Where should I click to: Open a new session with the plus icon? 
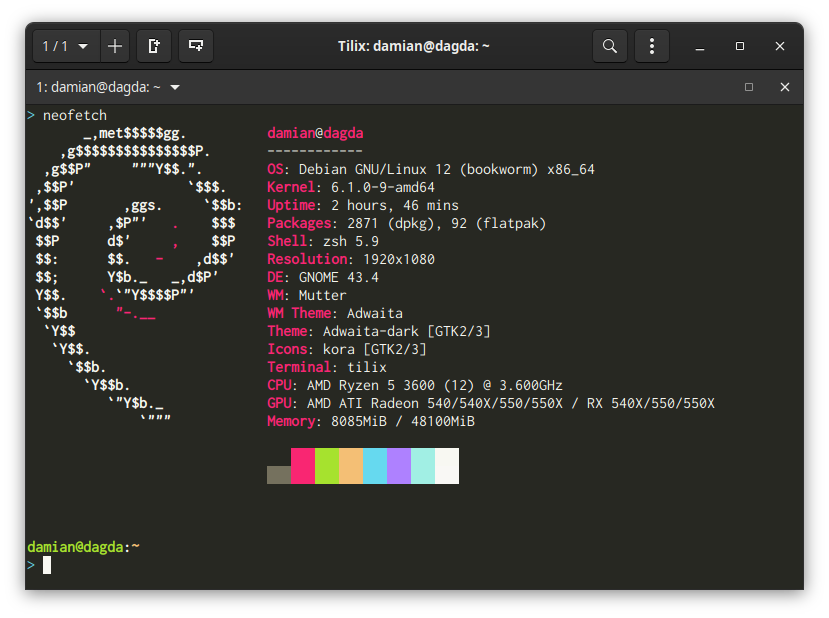click(x=114, y=45)
